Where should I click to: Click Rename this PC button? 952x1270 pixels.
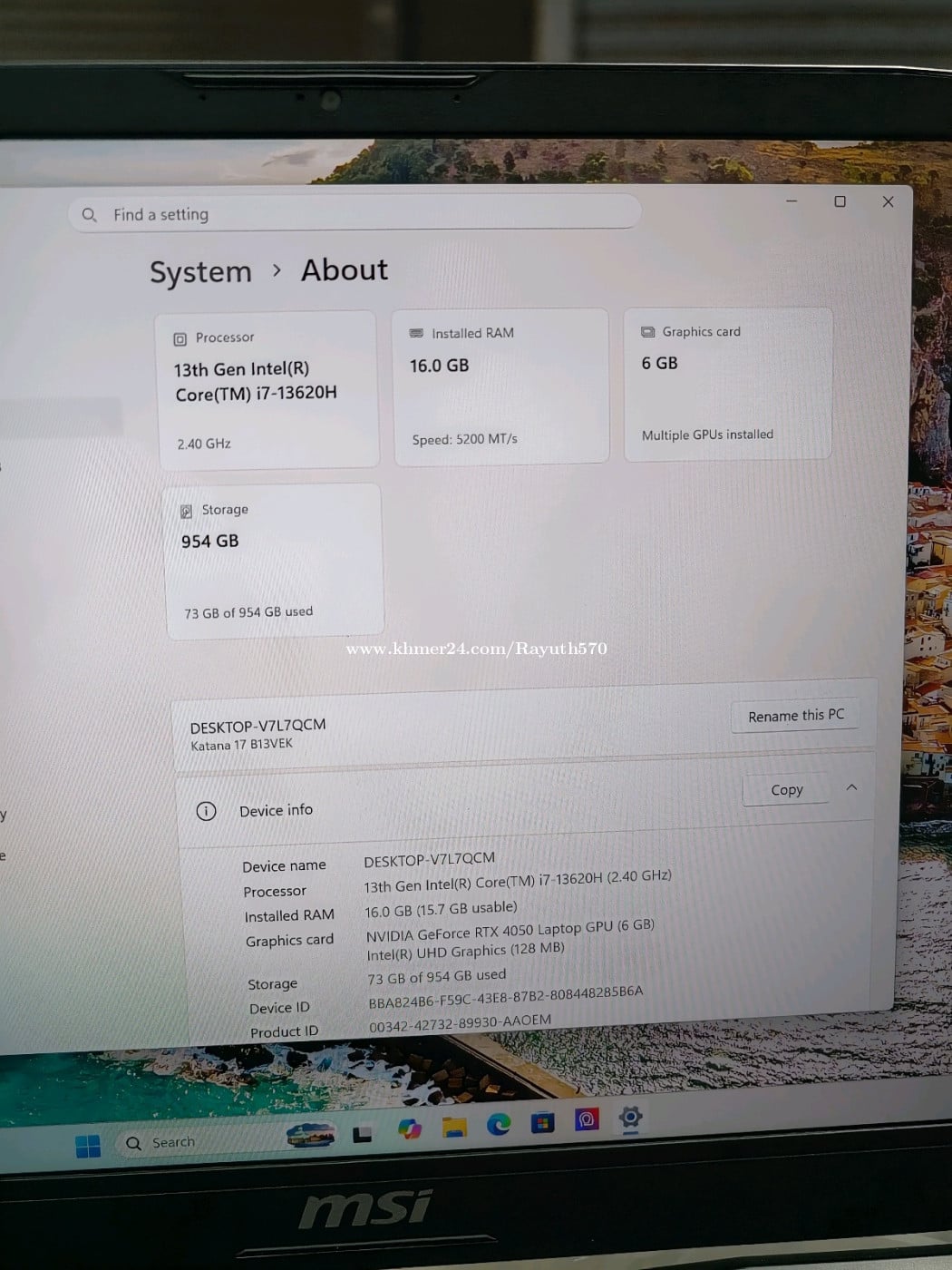795,716
